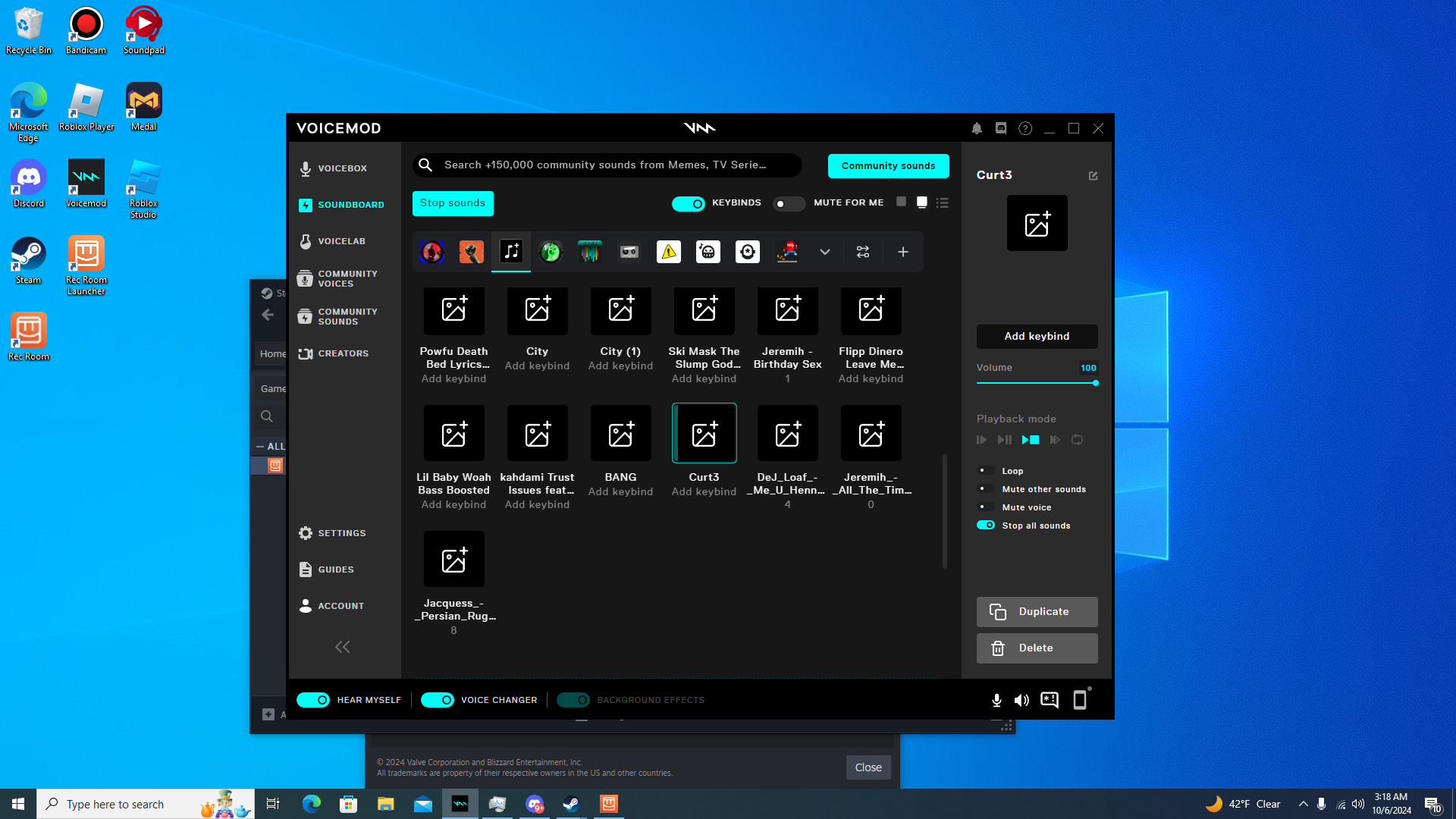Select the warning triangle soundboard profile
1456x819 pixels.
click(x=668, y=252)
